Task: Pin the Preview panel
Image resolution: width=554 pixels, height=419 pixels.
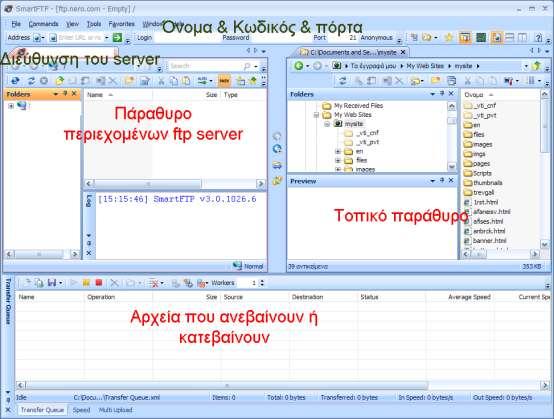Action: coord(442,180)
